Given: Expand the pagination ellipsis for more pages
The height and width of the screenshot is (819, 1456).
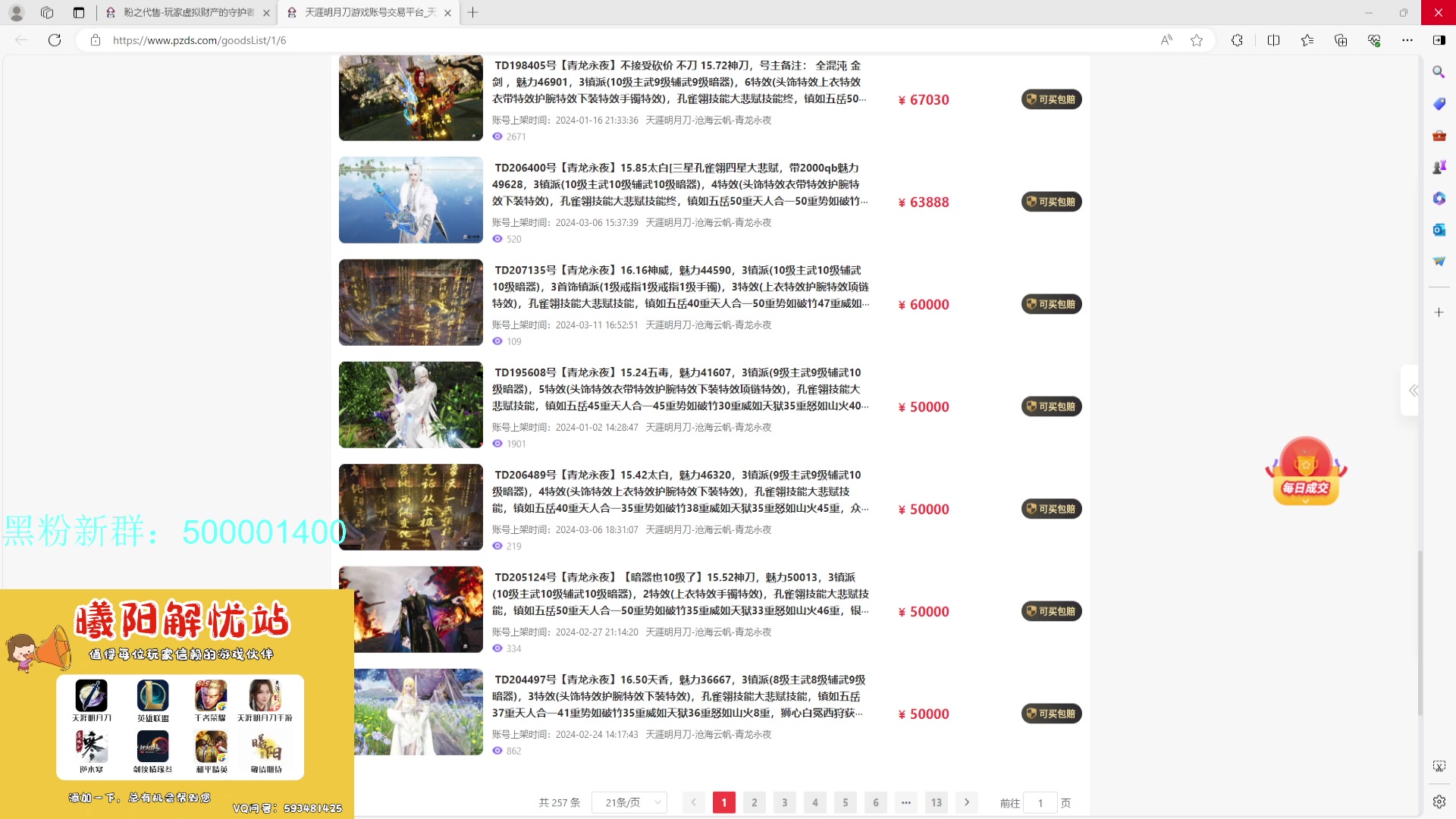Looking at the screenshot, I should [906, 802].
